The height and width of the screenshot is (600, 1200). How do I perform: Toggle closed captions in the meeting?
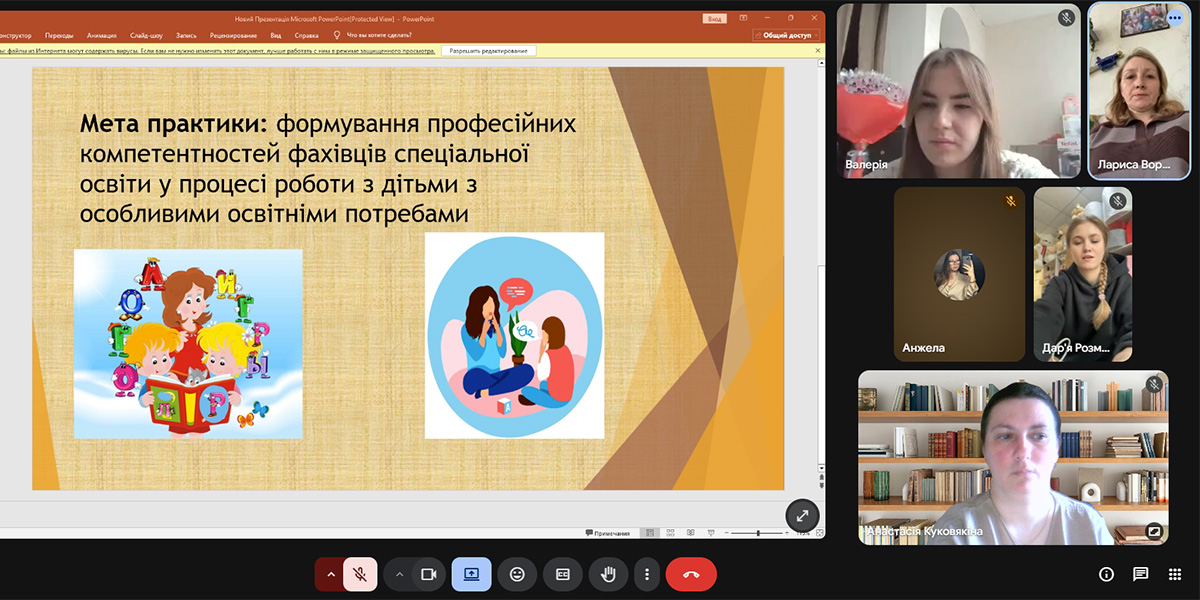563,574
